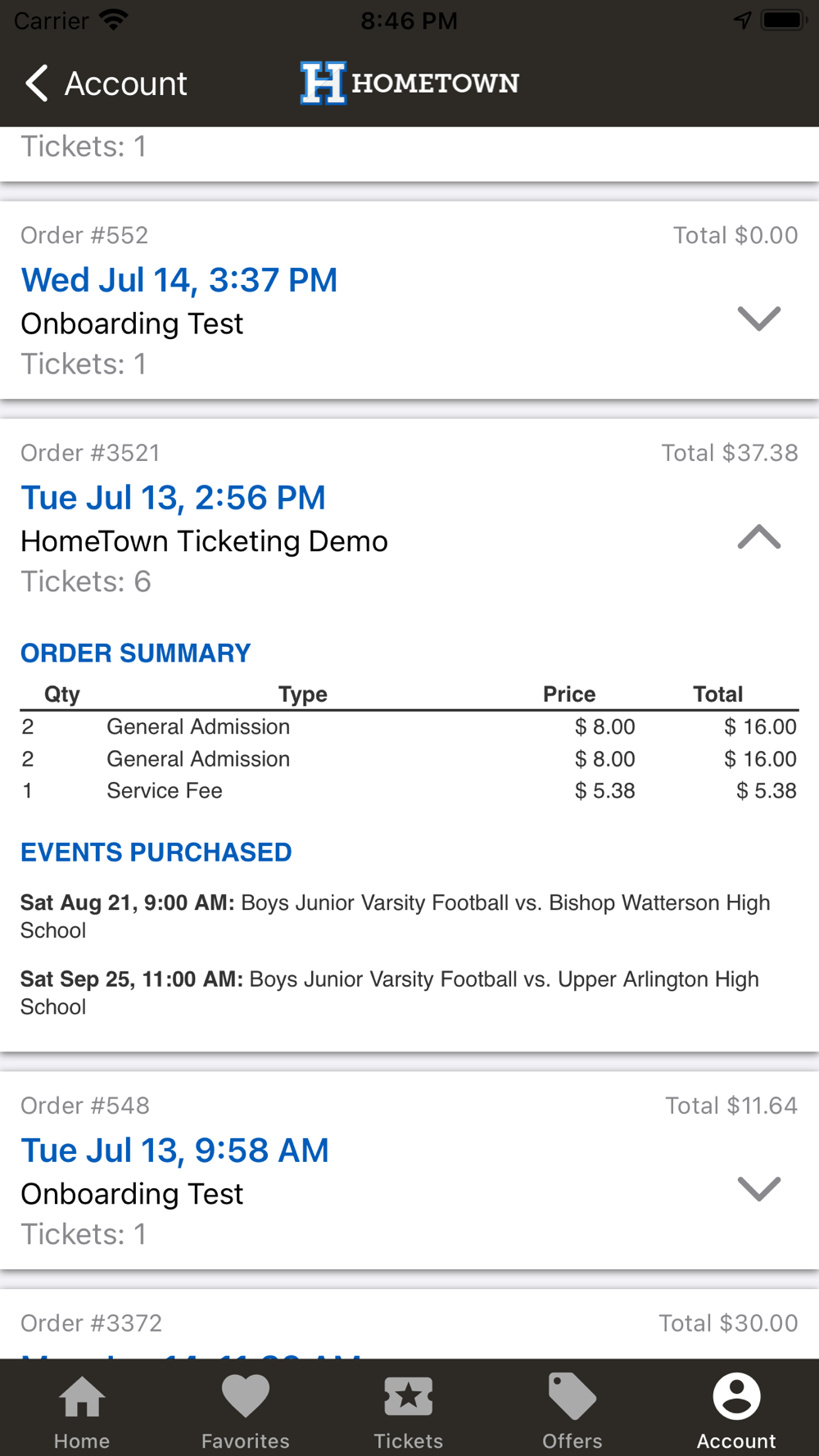This screenshot has width=819, height=1456.
Task: Switch to the Tickets tab label
Action: click(x=409, y=1441)
